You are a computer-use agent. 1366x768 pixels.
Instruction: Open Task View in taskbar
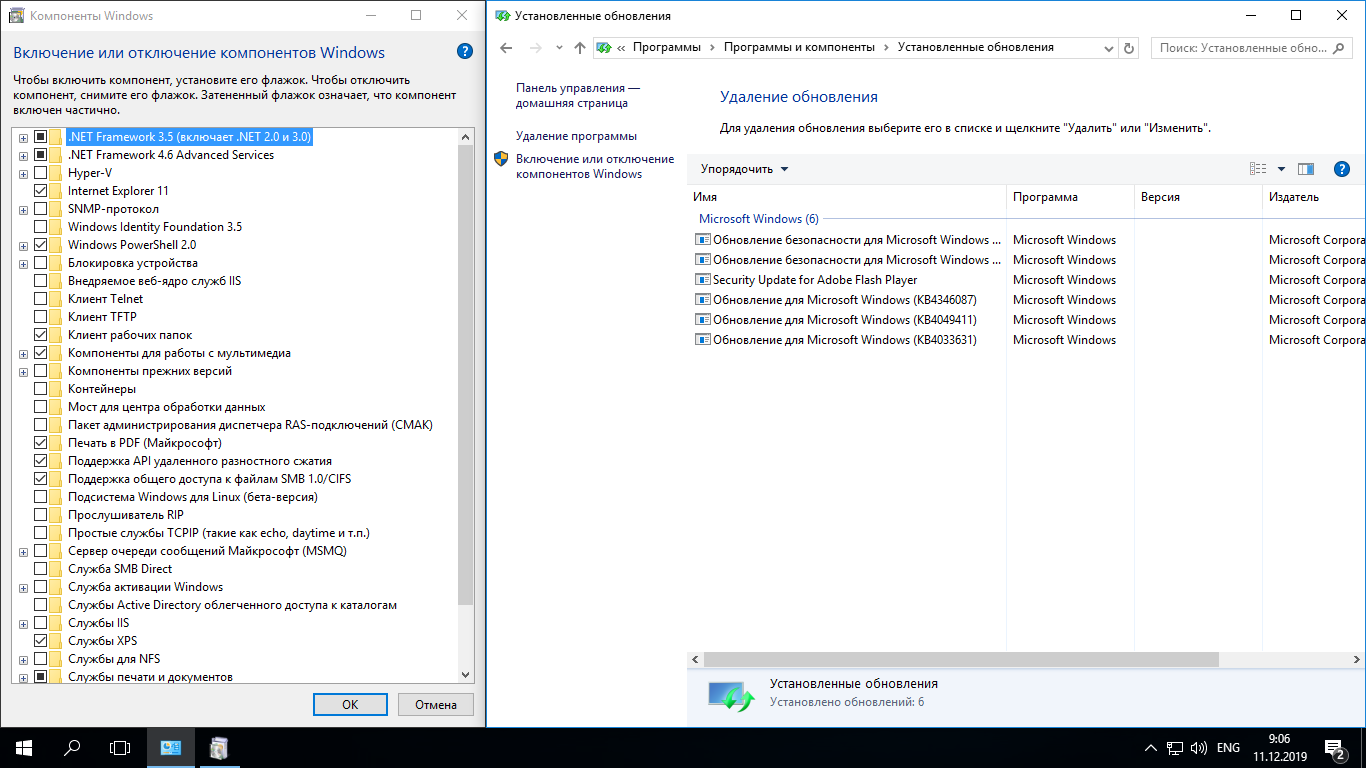click(120, 747)
